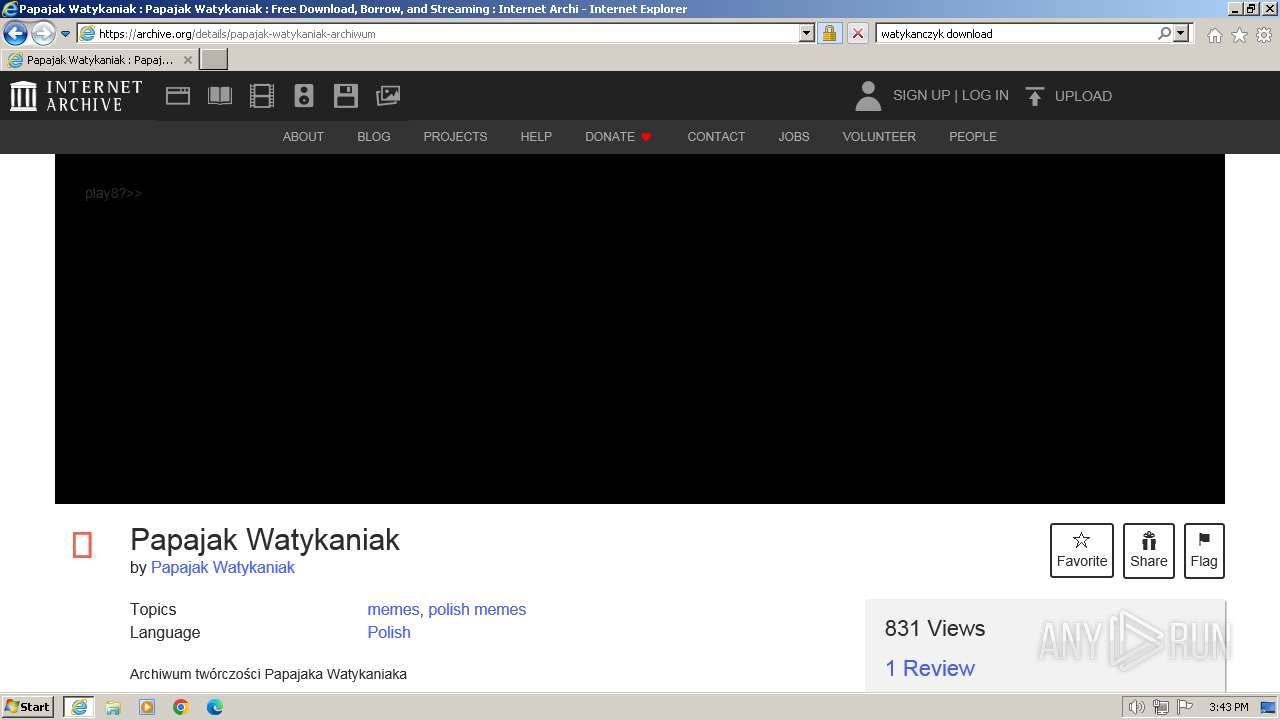Click the 831 Views text
The height and width of the screenshot is (720, 1280).
pyautogui.click(x=935, y=629)
